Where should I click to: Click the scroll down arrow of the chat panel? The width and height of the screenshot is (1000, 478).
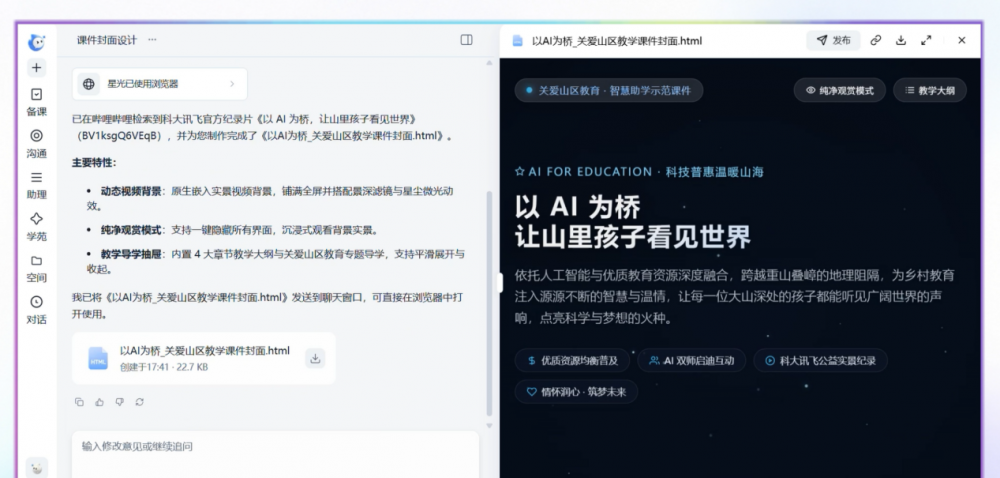490,426
